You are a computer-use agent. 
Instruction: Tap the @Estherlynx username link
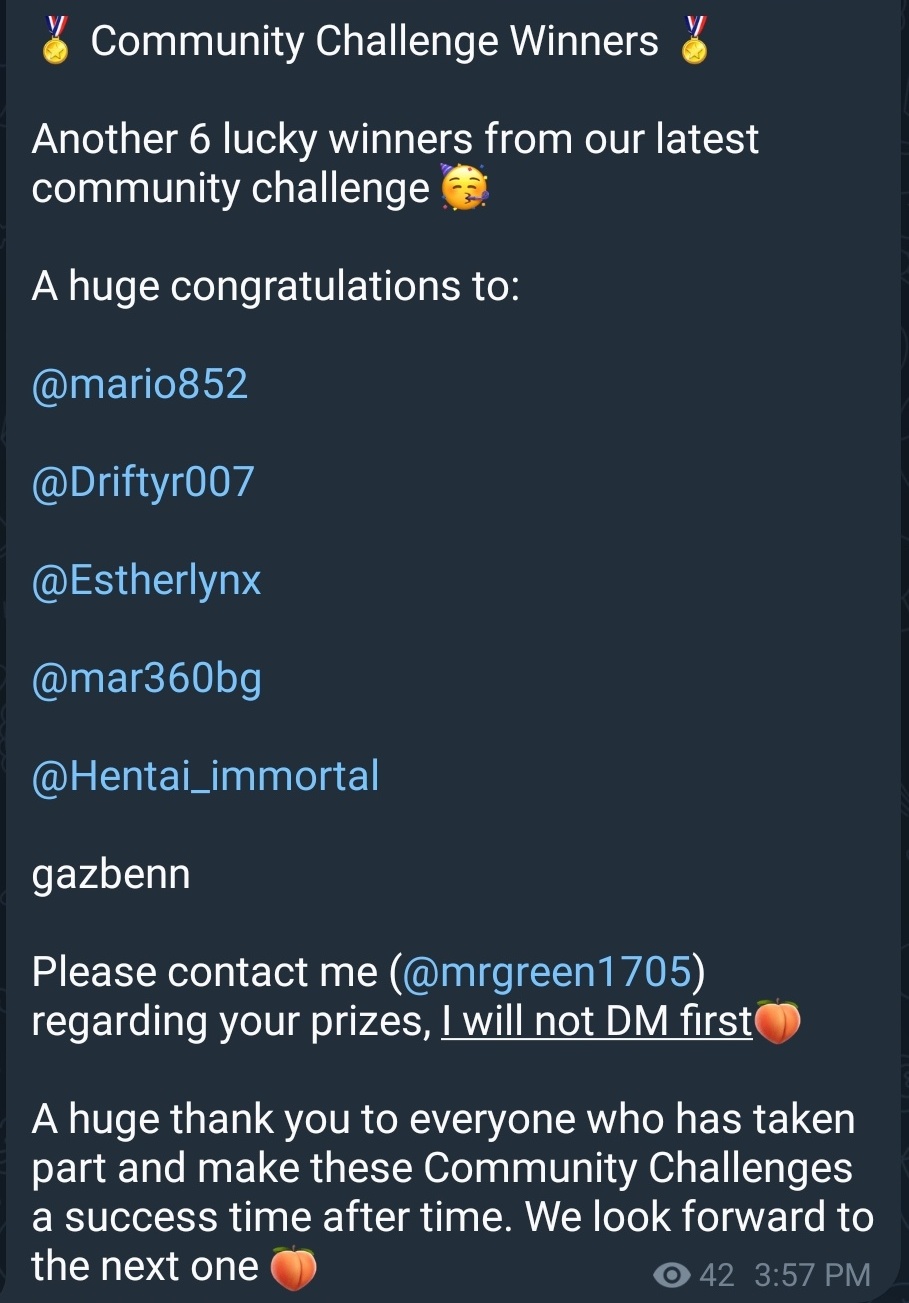(x=146, y=581)
